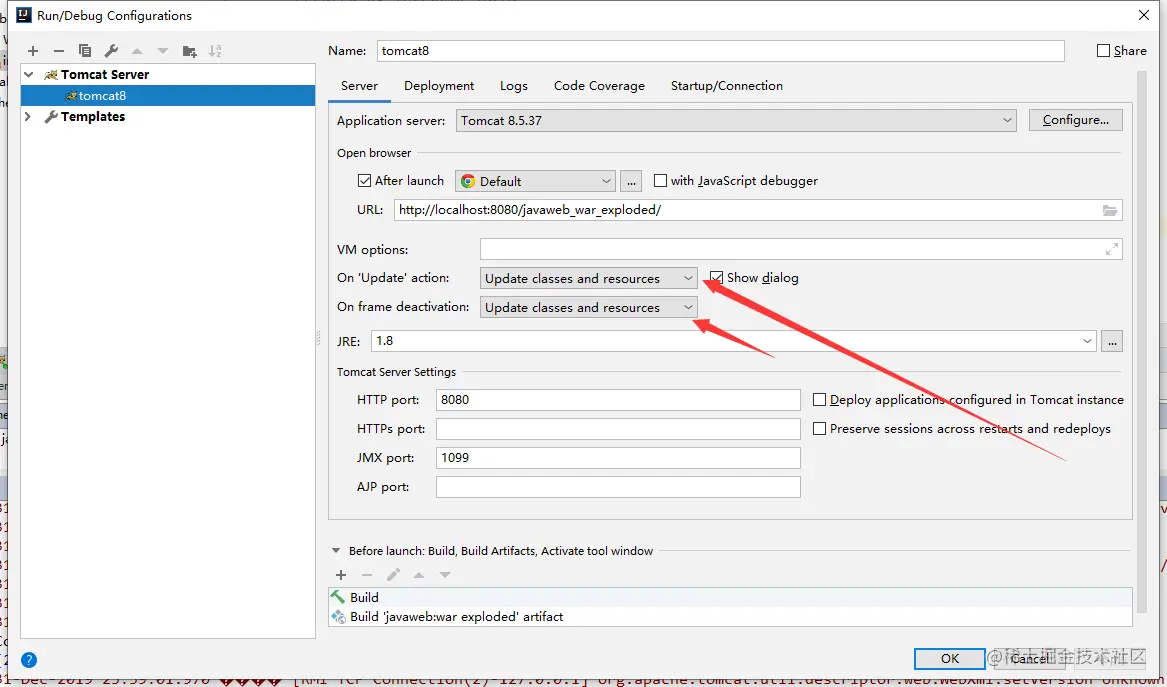
Task: Expand VM options field editor
Action: pyautogui.click(x=1112, y=249)
